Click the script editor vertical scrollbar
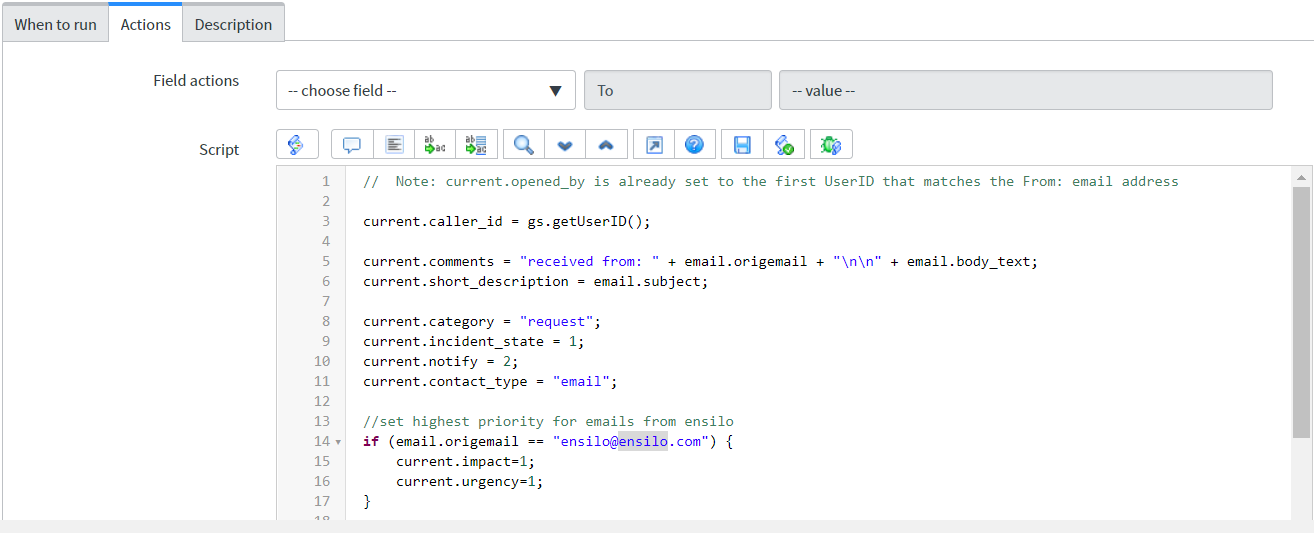Viewport: 1314px width, 533px height. (1301, 310)
